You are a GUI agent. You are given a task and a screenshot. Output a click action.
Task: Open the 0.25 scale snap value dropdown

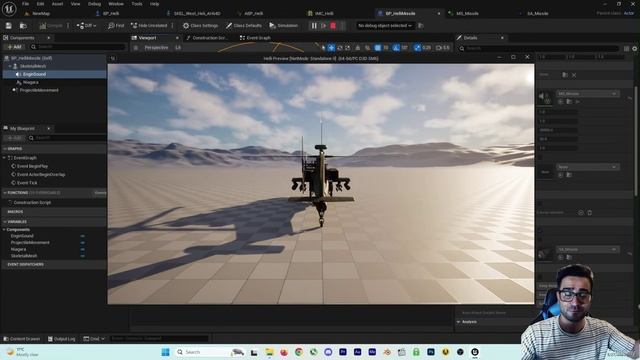(427, 48)
